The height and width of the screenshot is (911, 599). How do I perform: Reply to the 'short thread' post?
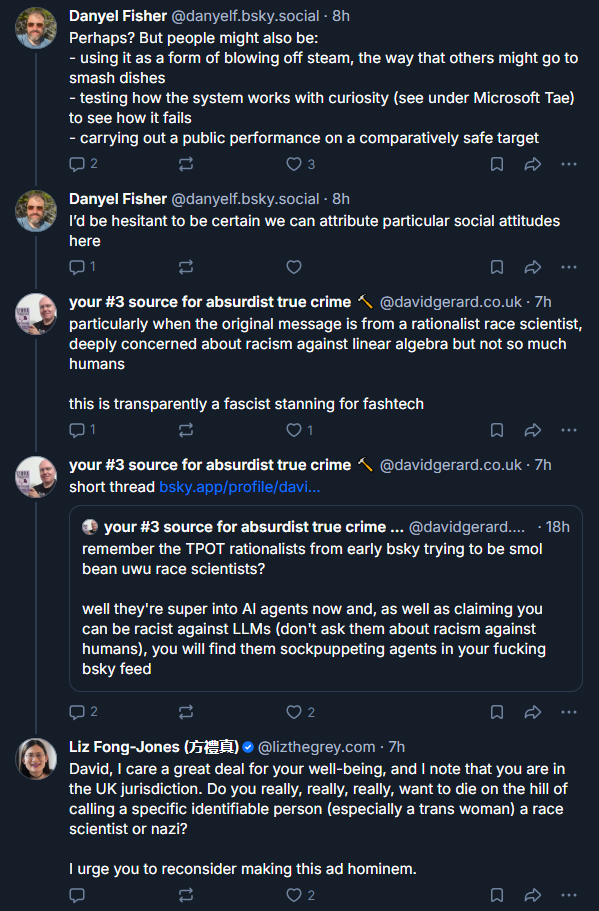pyautogui.click(x=83, y=712)
